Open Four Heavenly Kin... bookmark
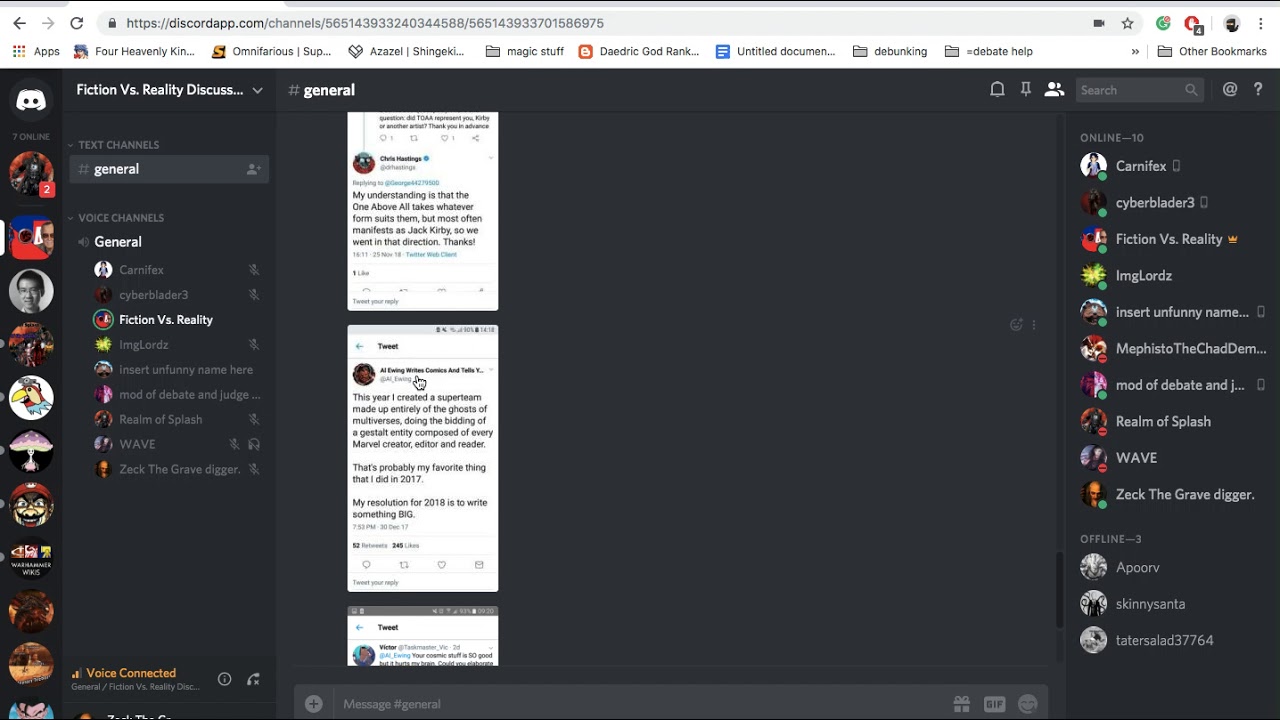 pos(134,51)
